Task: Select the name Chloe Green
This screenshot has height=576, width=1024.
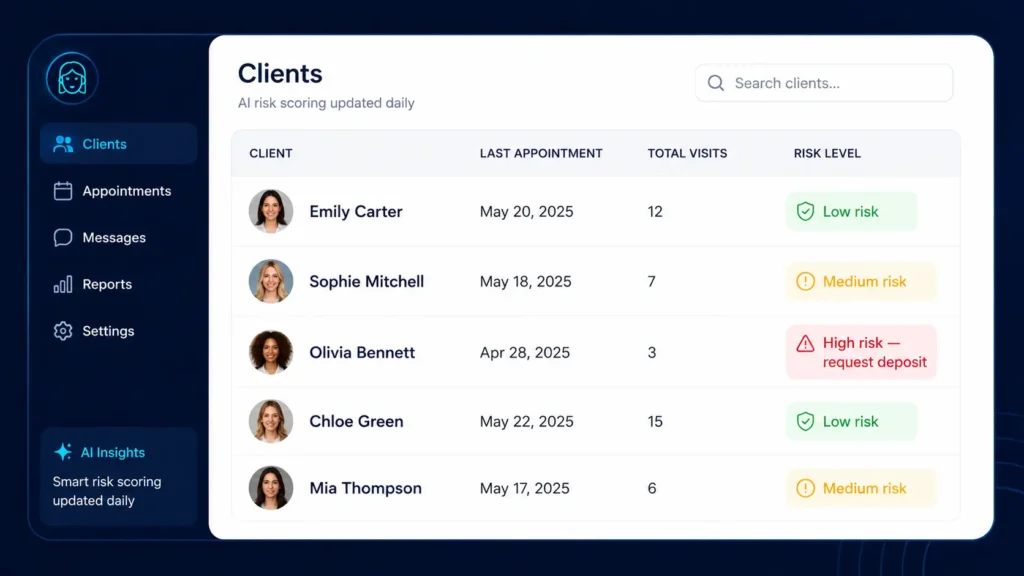Action: (357, 421)
